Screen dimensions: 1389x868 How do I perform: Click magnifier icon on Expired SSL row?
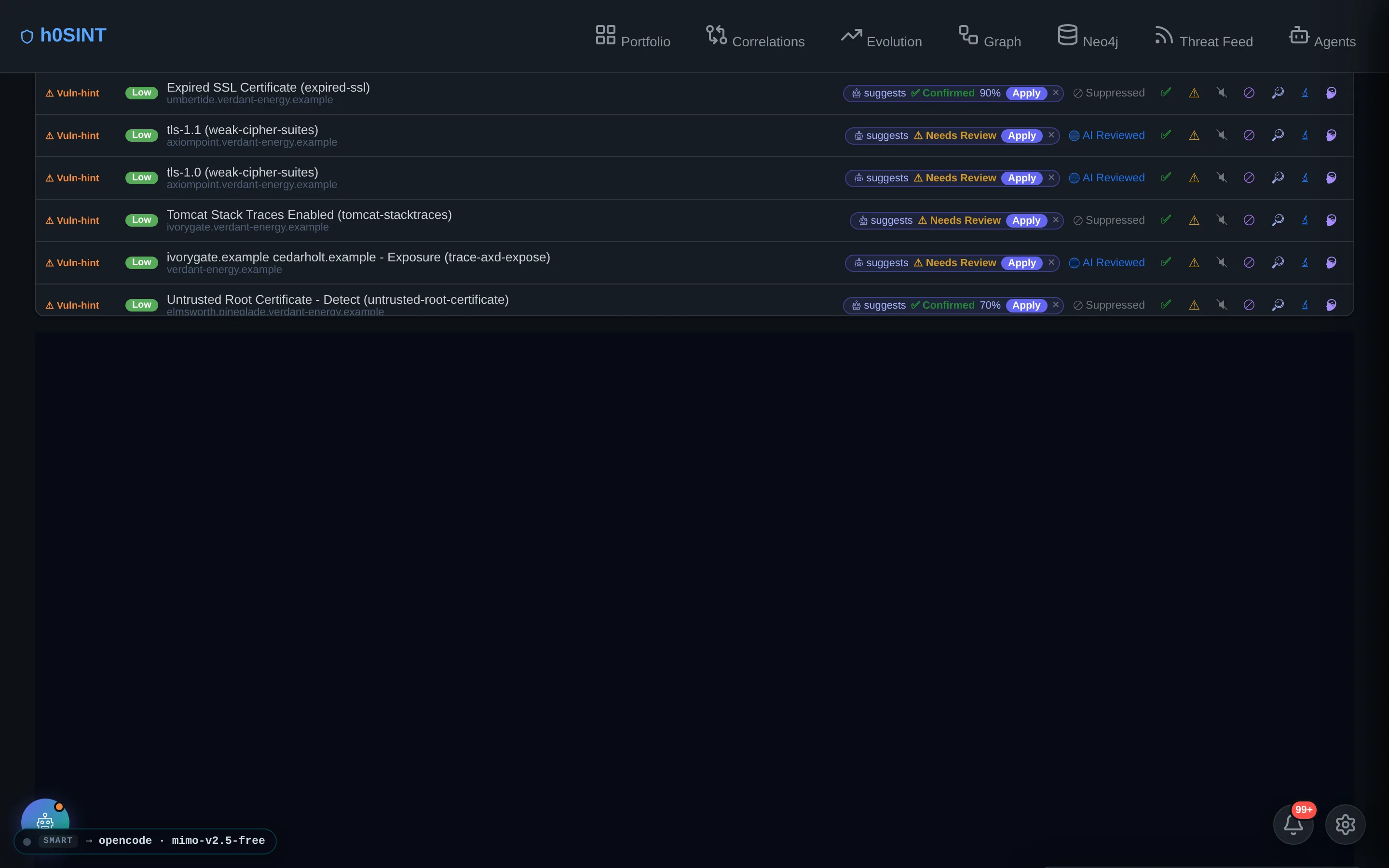1278,93
